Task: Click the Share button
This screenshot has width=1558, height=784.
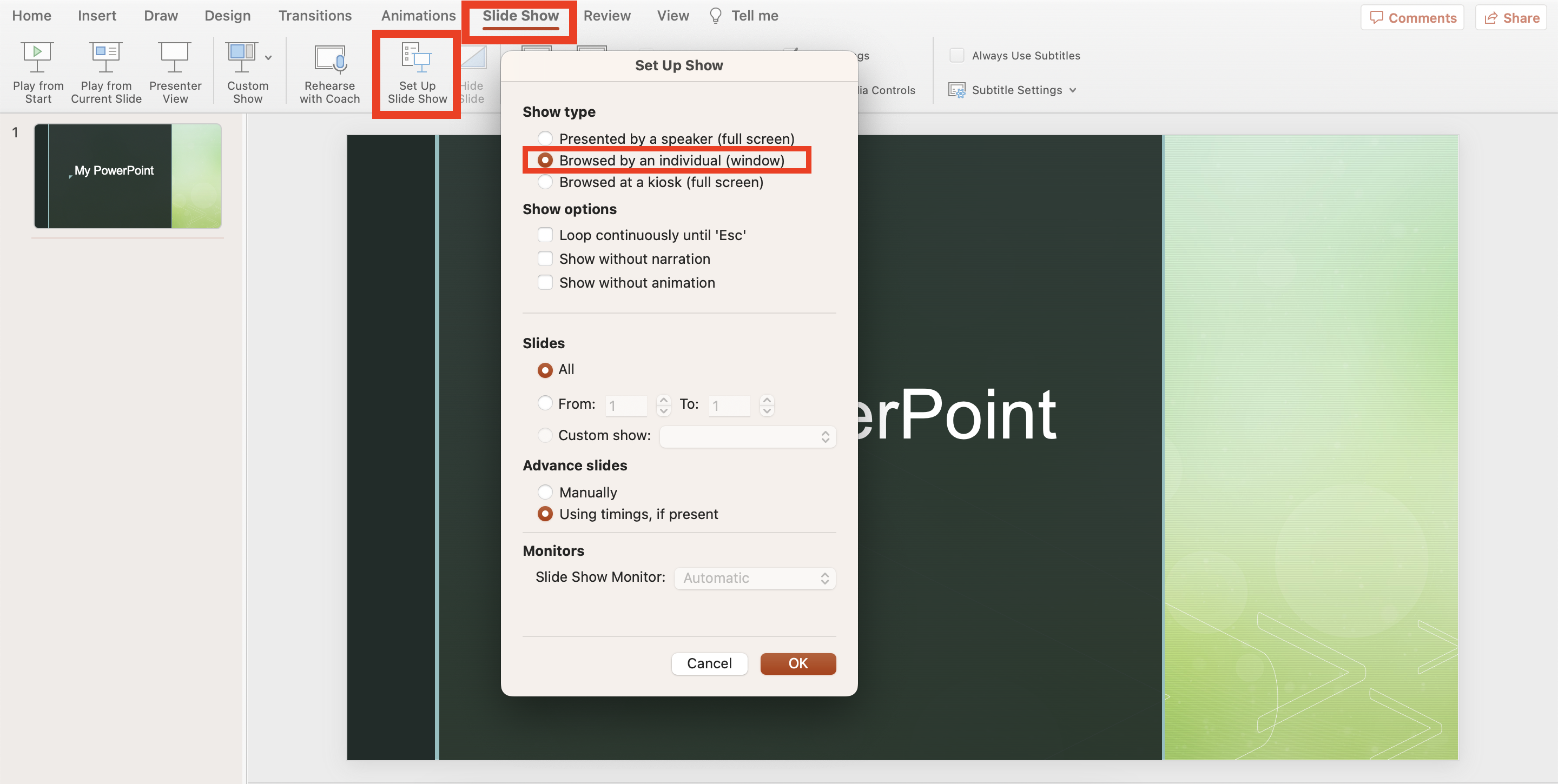Action: tap(1510, 17)
